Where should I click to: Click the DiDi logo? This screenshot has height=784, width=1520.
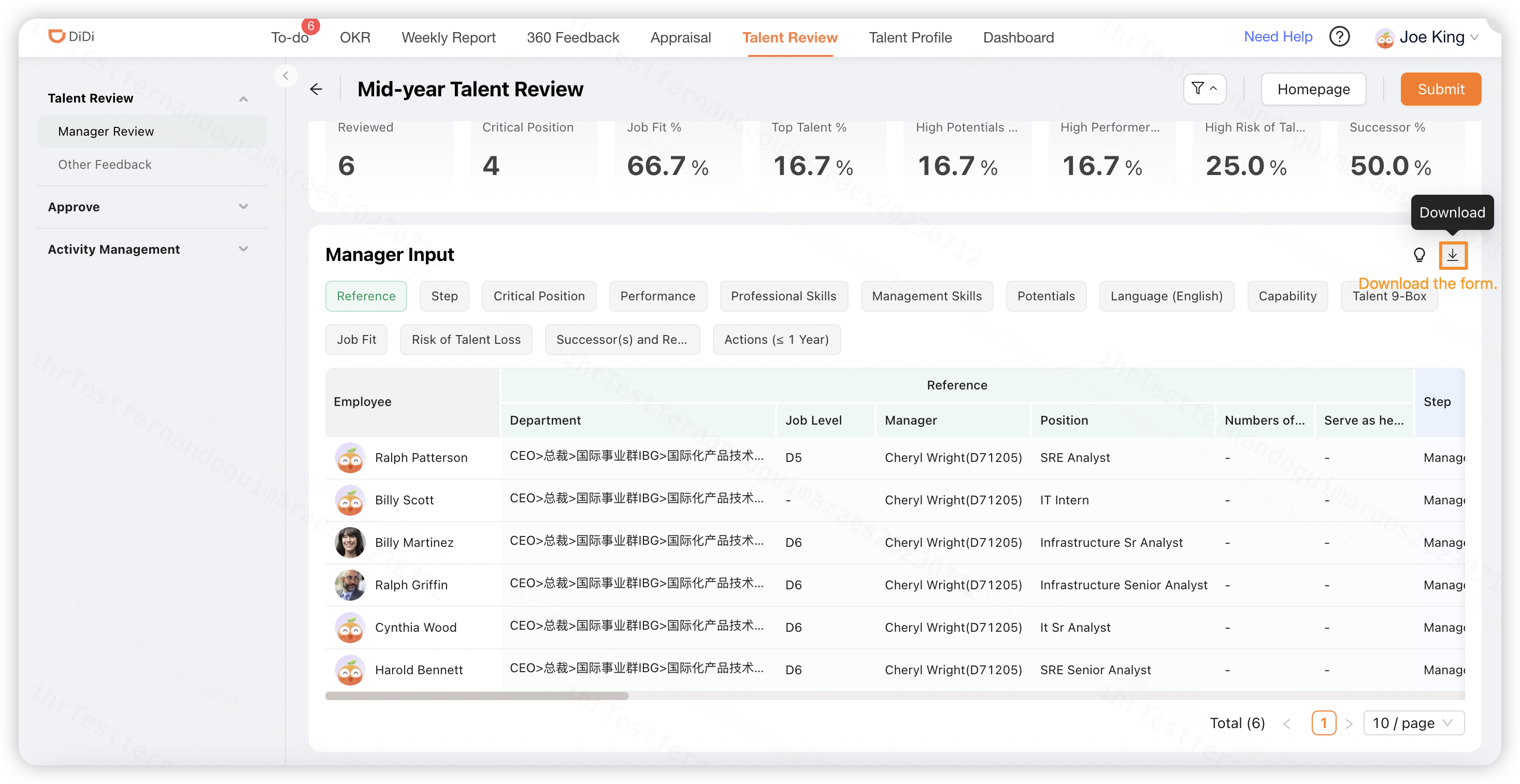[71, 37]
